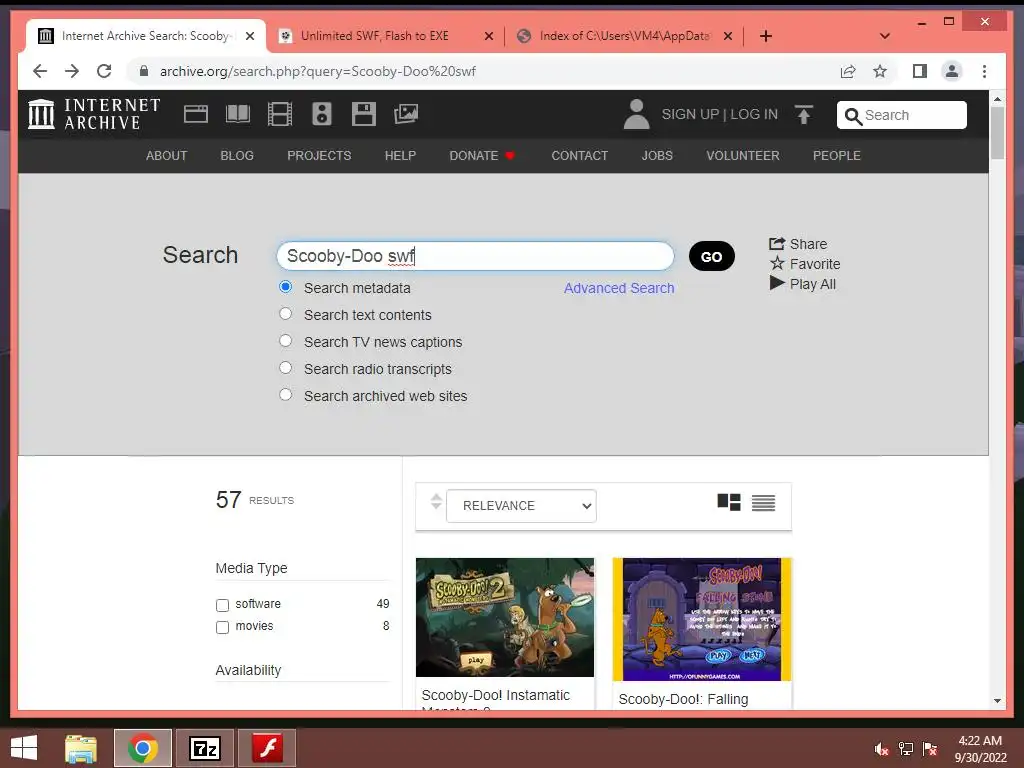The height and width of the screenshot is (768, 1024).
Task: Close the Unlimited SWF tab
Action: tap(488, 37)
